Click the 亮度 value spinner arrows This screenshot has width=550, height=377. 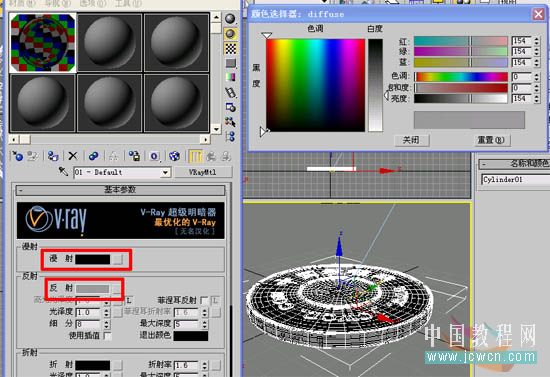point(537,99)
